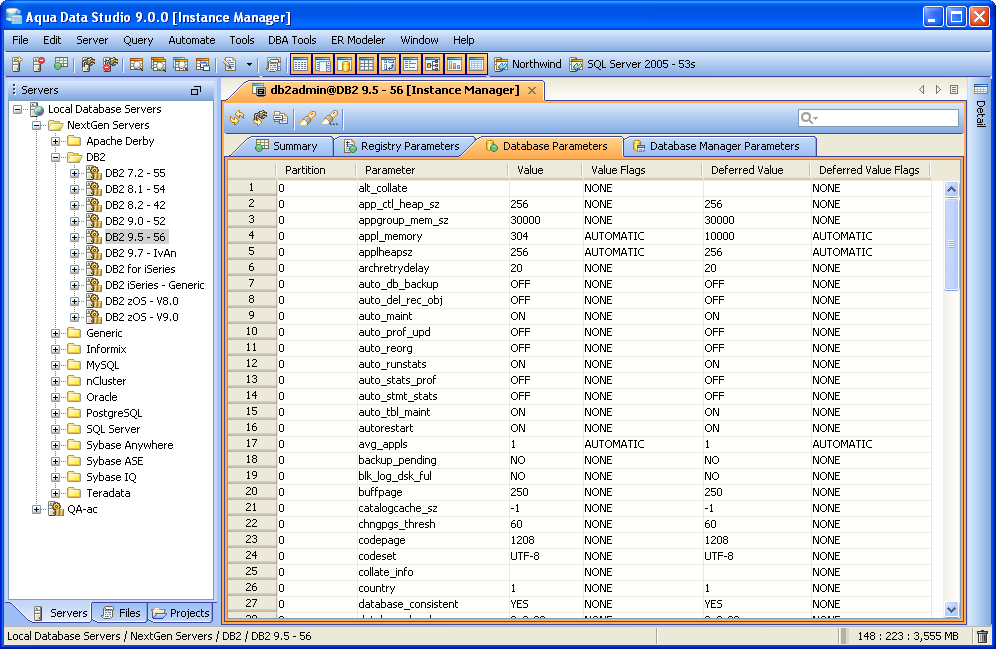Select row number 17 header
996x649 pixels.
tap(252, 443)
